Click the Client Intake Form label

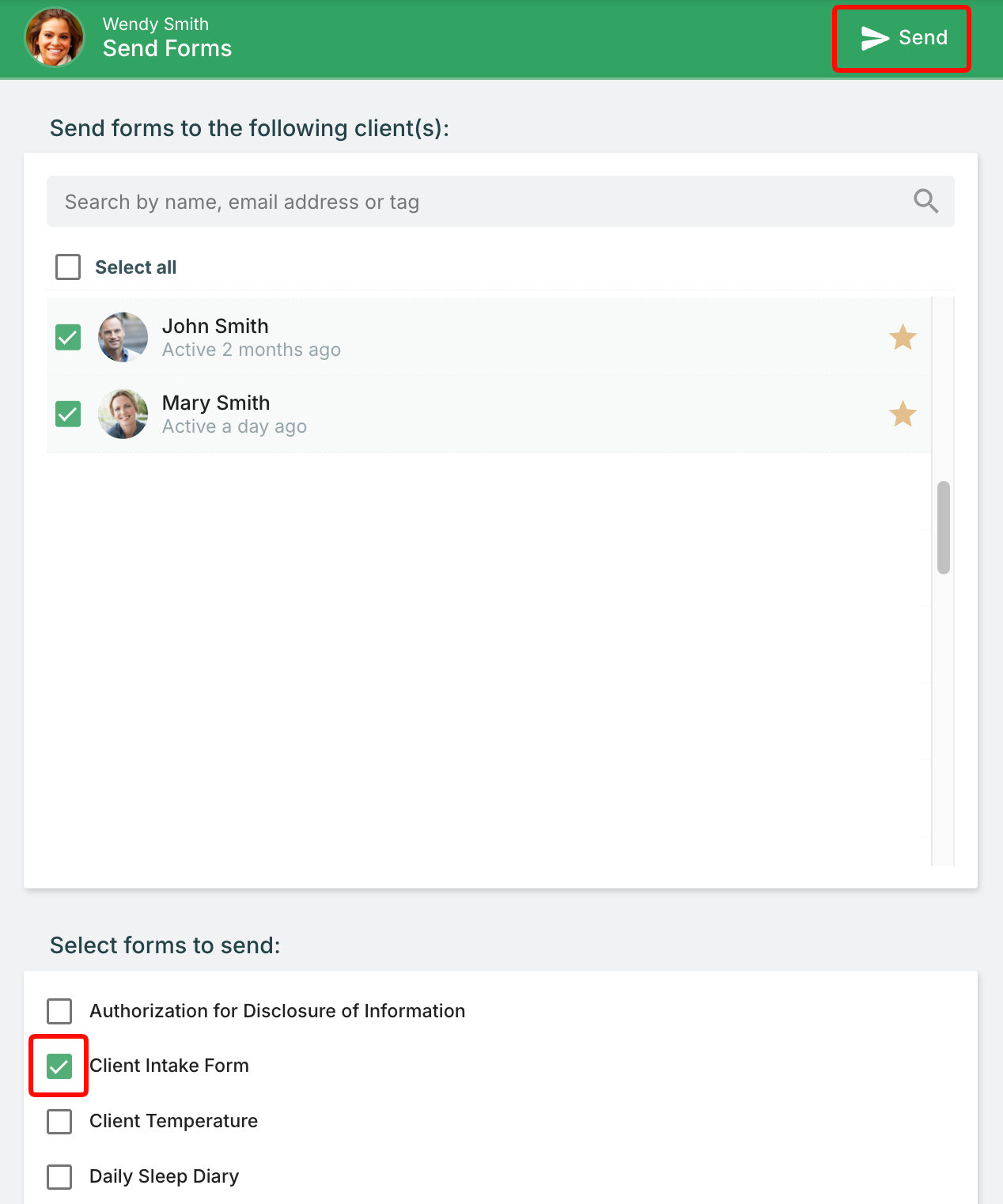pos(169,1066)
